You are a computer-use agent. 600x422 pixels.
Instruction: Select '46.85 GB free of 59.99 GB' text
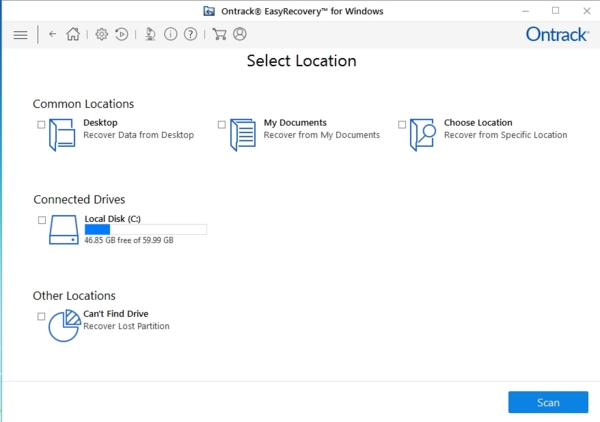click(129, 240)
